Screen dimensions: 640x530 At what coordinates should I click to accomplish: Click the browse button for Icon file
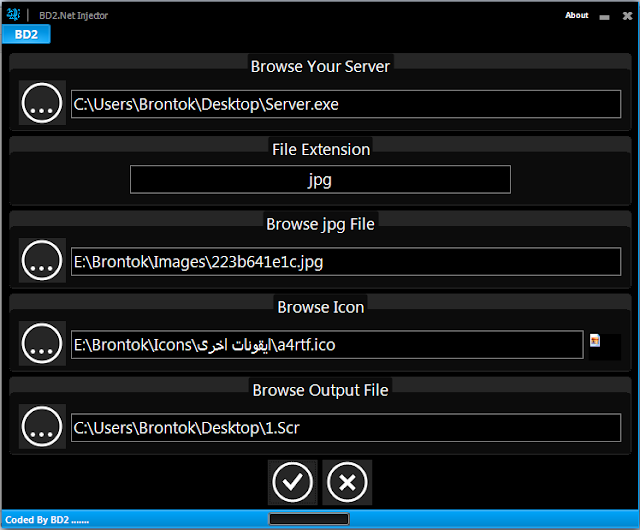42,343
